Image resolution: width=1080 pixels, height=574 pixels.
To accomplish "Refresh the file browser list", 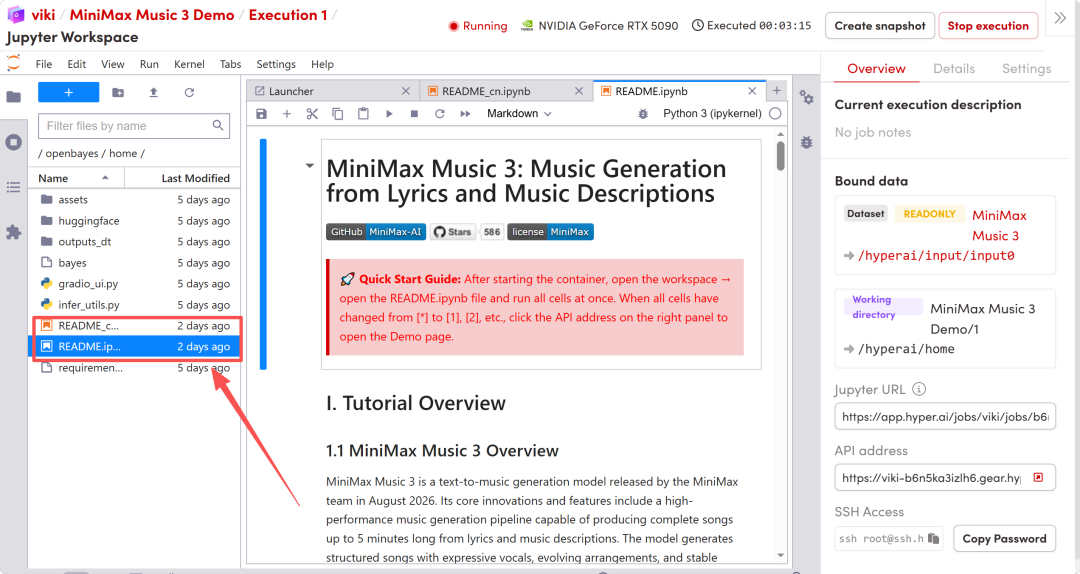I will click(189, 92).
